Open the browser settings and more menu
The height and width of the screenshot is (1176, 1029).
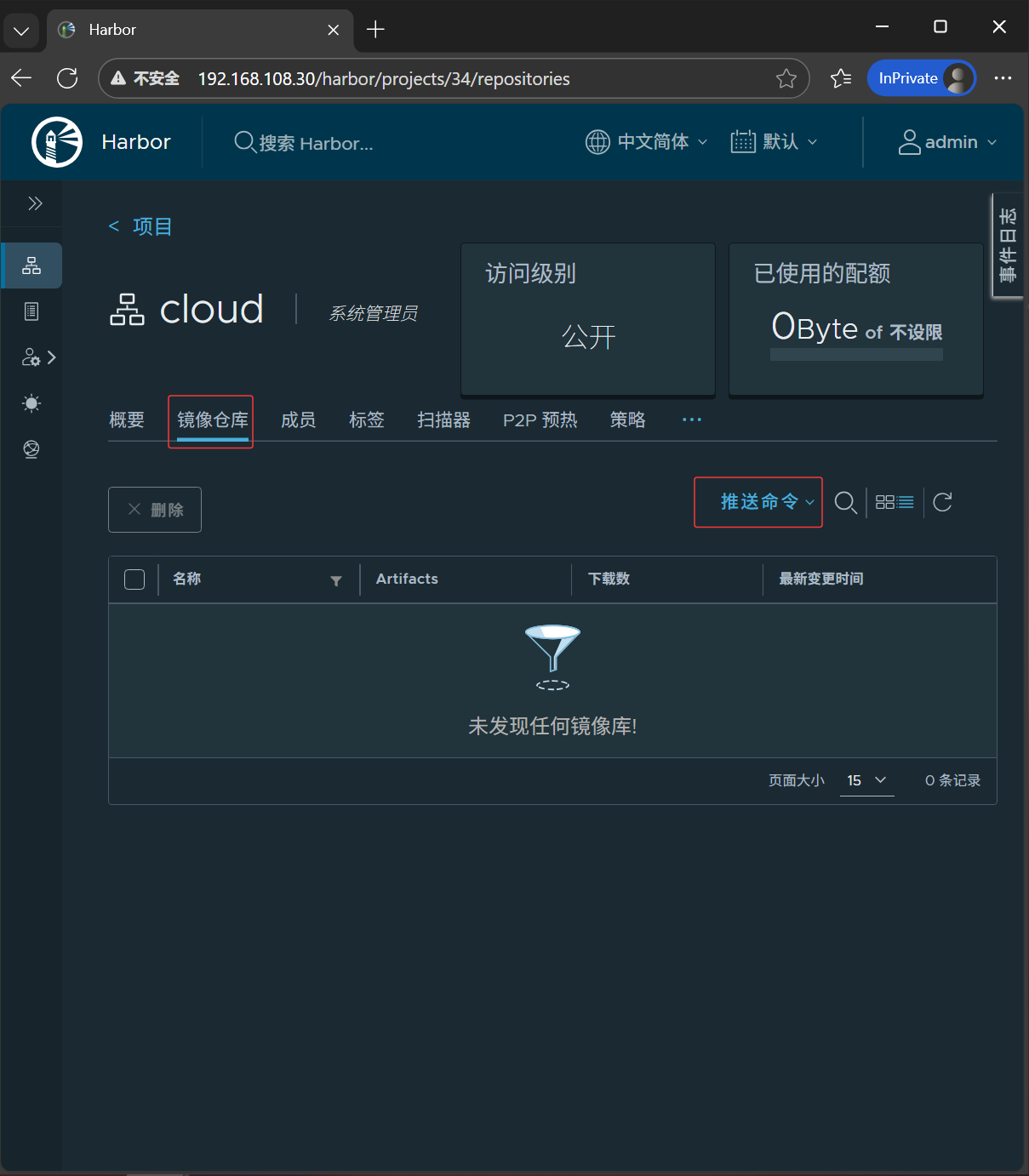[x=1003, y=78]
